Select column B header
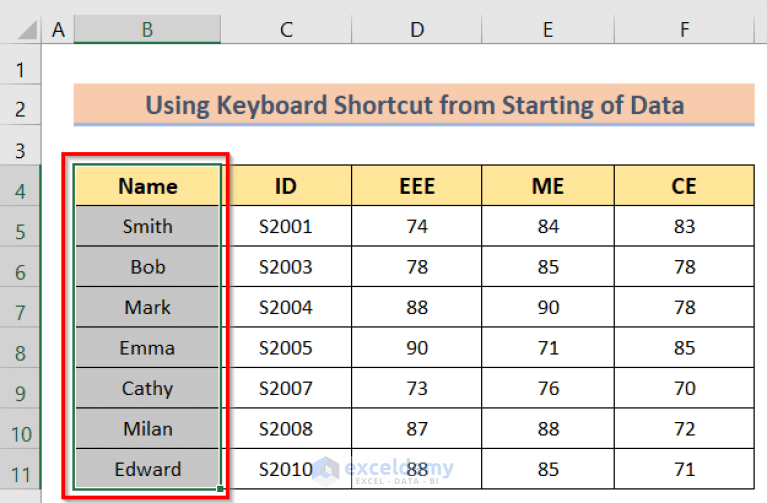Screen dimensions: 767x503 (x=147, y=29)
